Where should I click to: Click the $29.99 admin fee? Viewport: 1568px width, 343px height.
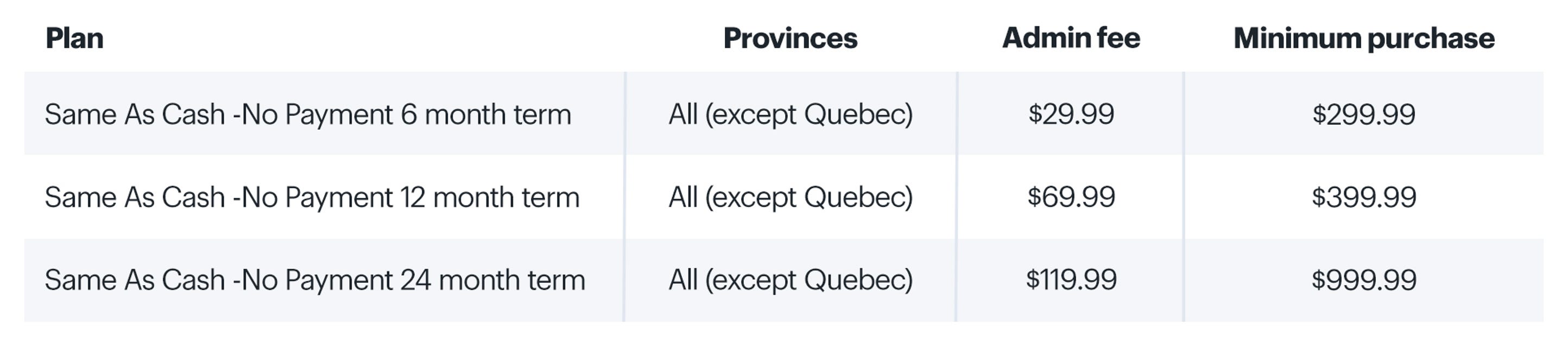tap(1071, 115)
